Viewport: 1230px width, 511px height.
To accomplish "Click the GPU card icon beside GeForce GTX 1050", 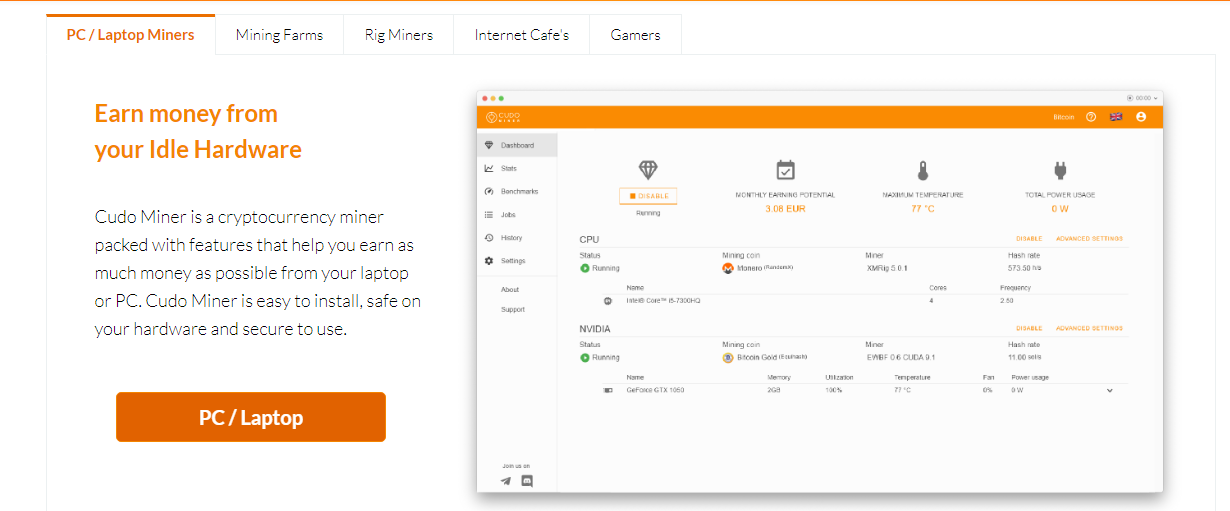I will click(608, 390).
